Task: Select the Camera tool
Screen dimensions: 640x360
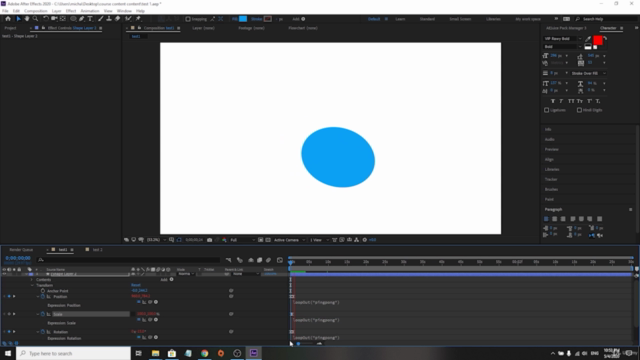Action: point(54,19)
